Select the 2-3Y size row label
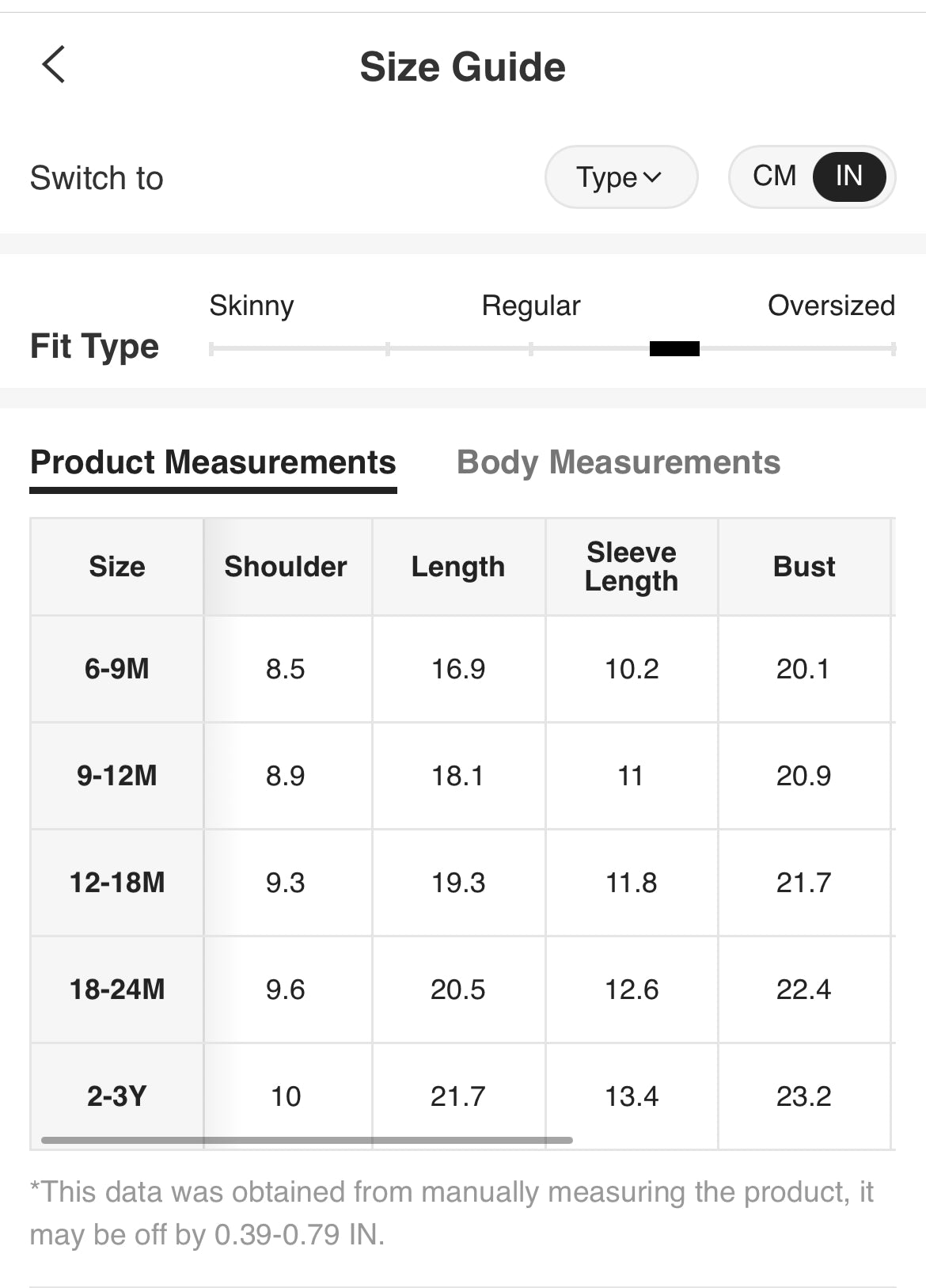Screen dimensions: 926x1288 click(x=117, y=1096)
